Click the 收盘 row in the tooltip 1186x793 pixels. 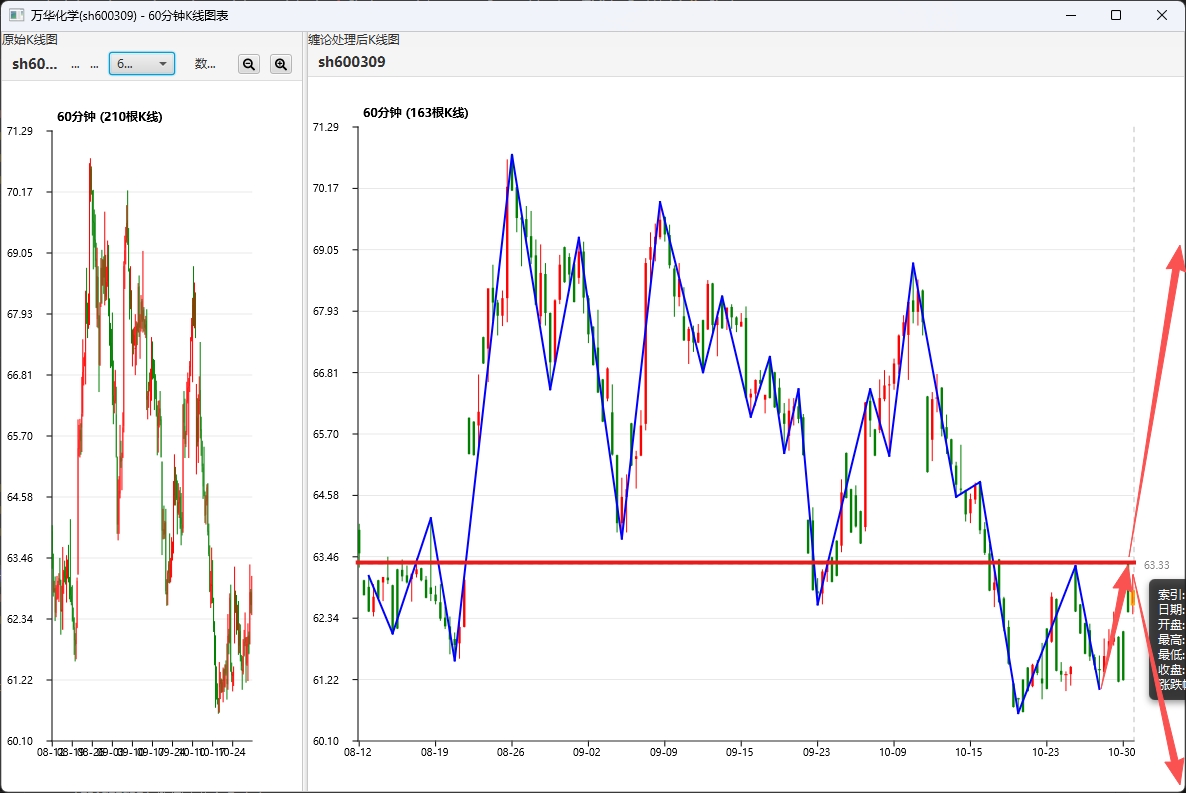1171,670
